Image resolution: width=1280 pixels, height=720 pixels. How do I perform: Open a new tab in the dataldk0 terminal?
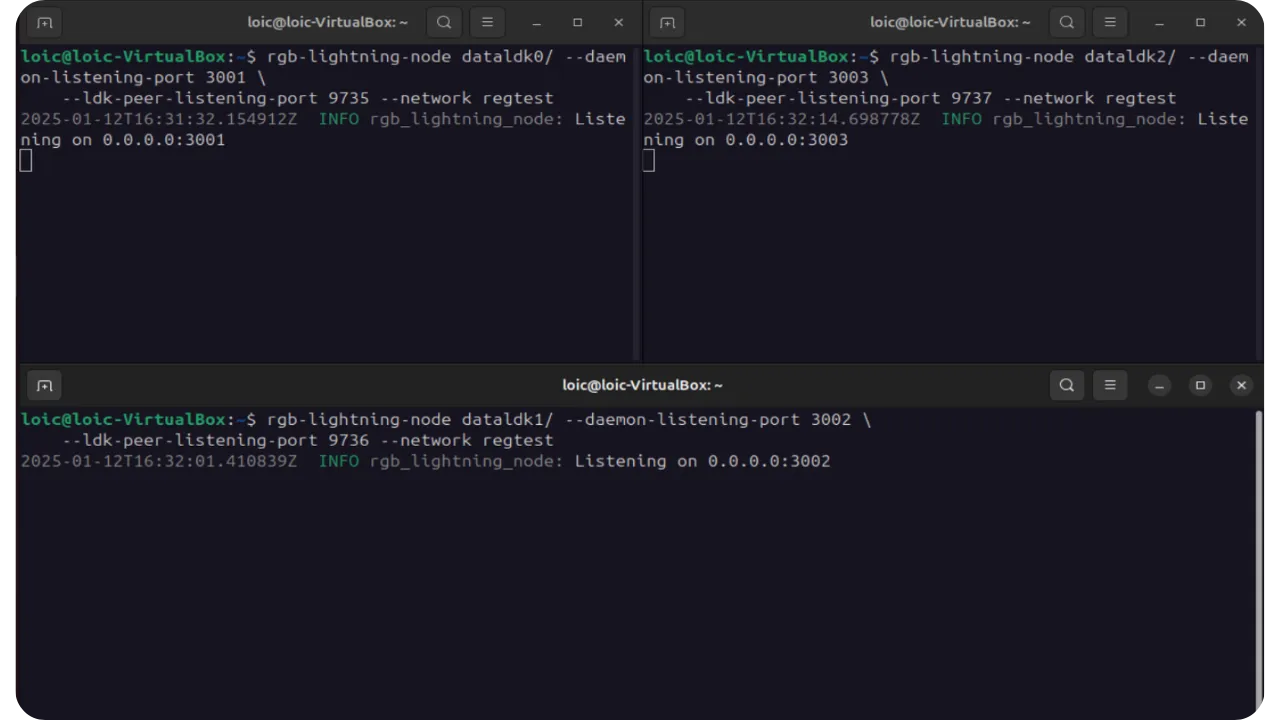pyautogui.click(x=44, y=22)
